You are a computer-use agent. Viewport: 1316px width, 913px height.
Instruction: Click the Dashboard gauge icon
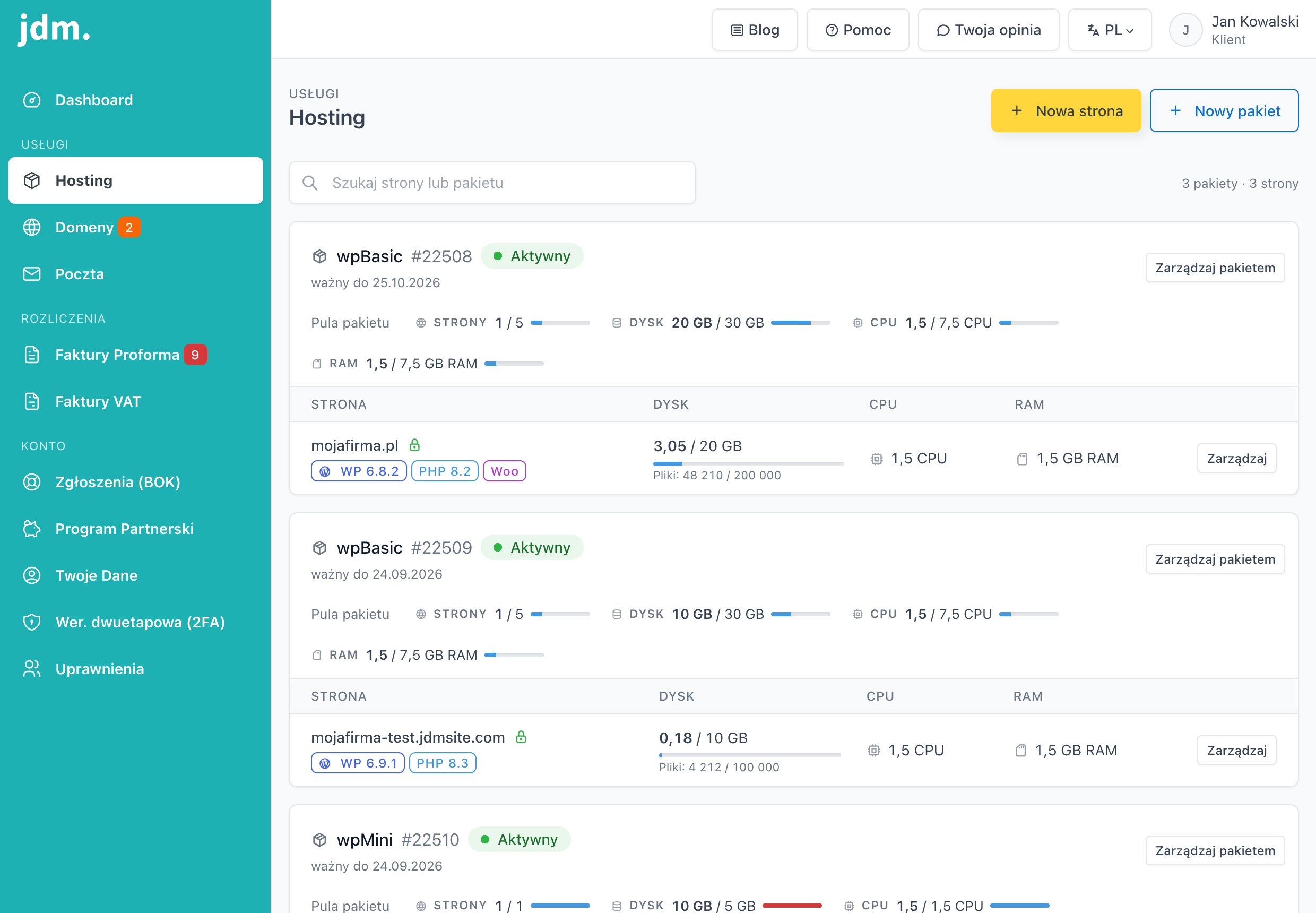coord(32,100)
